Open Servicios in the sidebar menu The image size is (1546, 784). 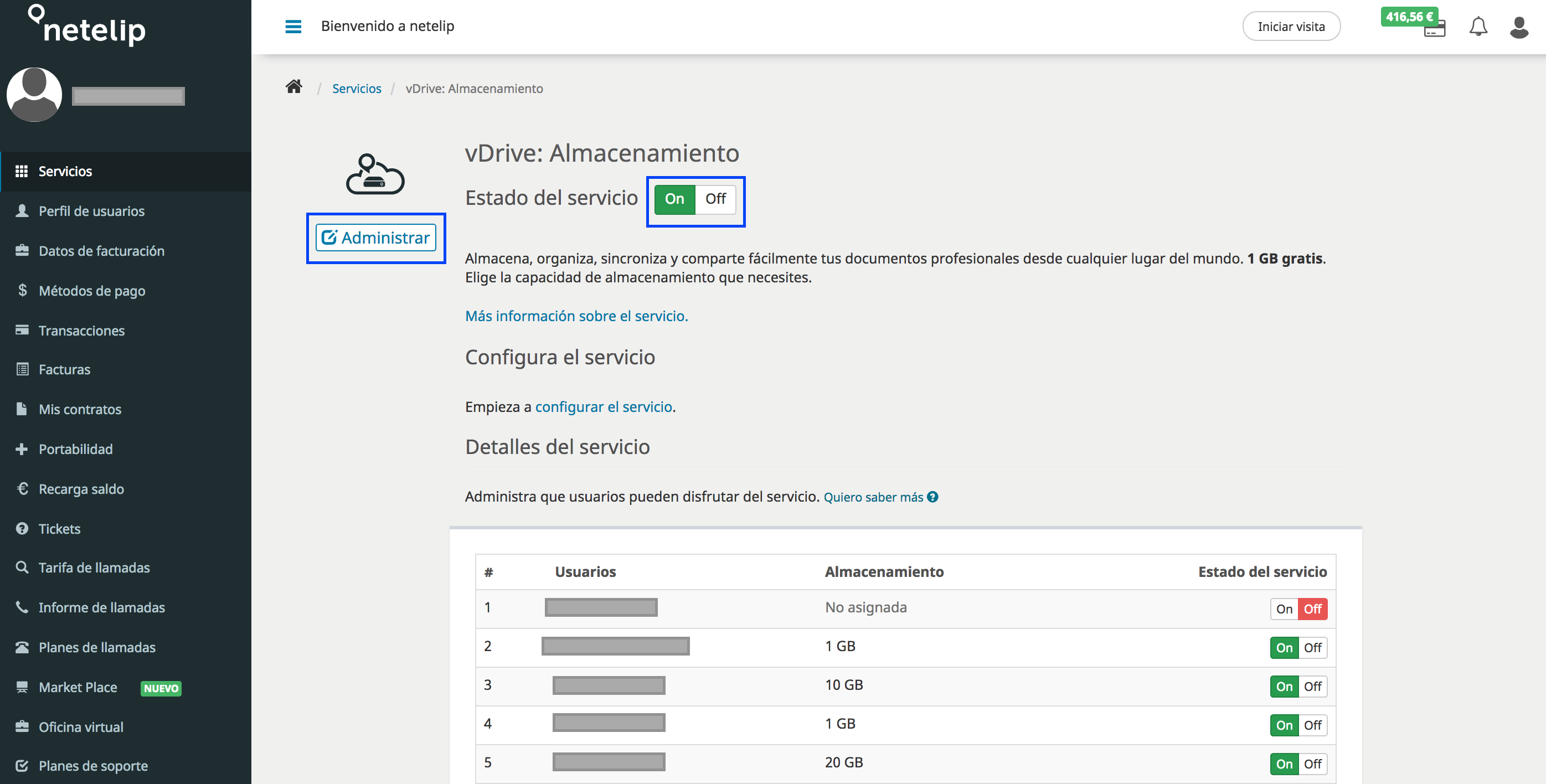pyautogui.click(x=126, y=171)
